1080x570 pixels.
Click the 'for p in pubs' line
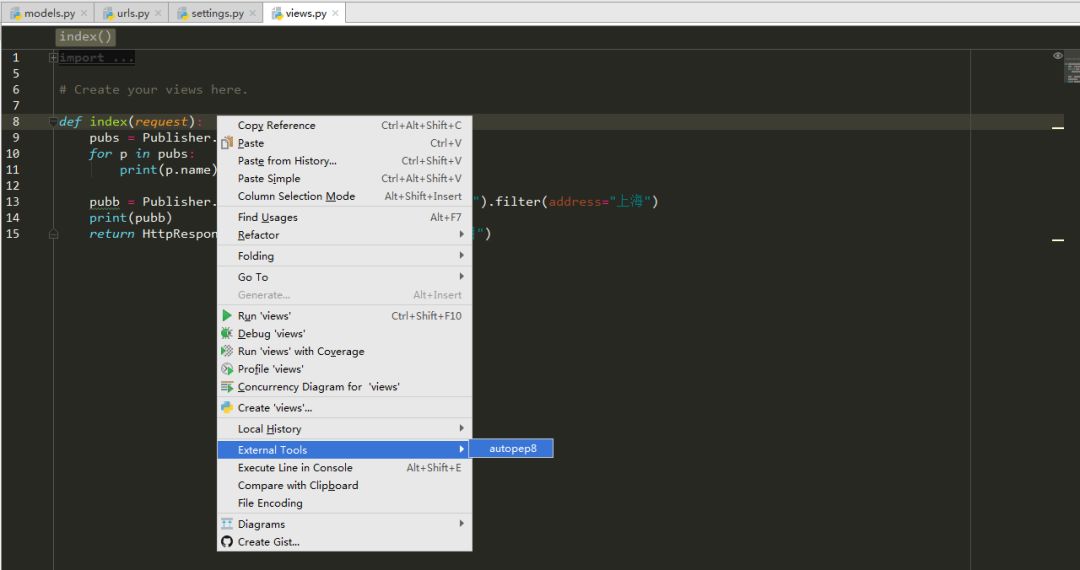[x=141, y=154]
